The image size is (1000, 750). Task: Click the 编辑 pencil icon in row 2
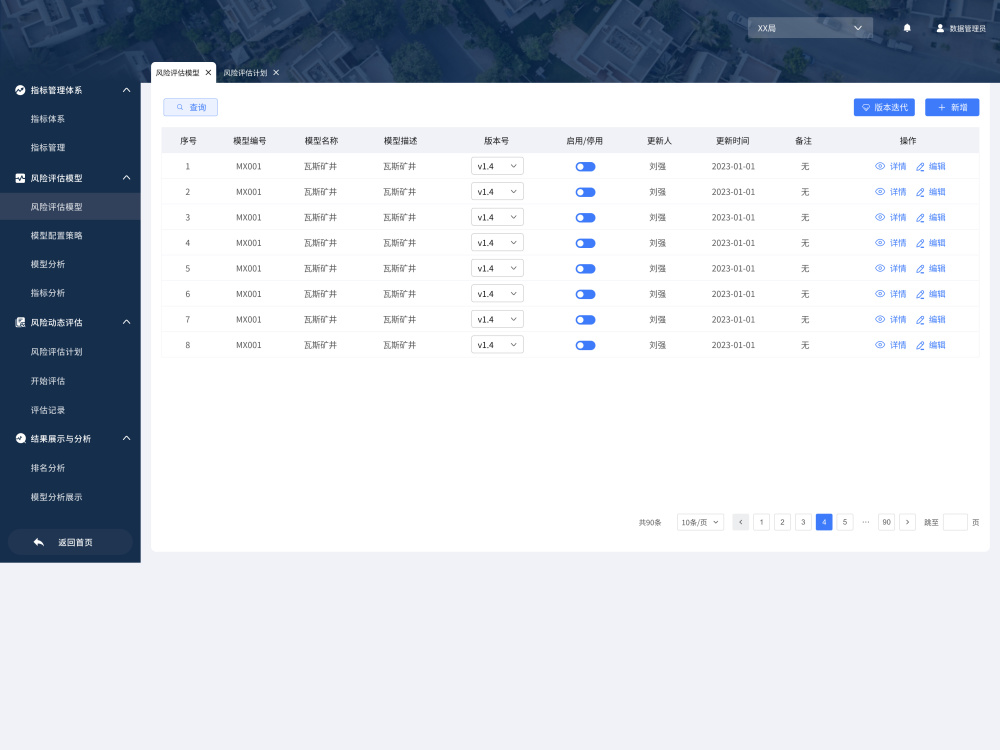(x=920, y=192)
